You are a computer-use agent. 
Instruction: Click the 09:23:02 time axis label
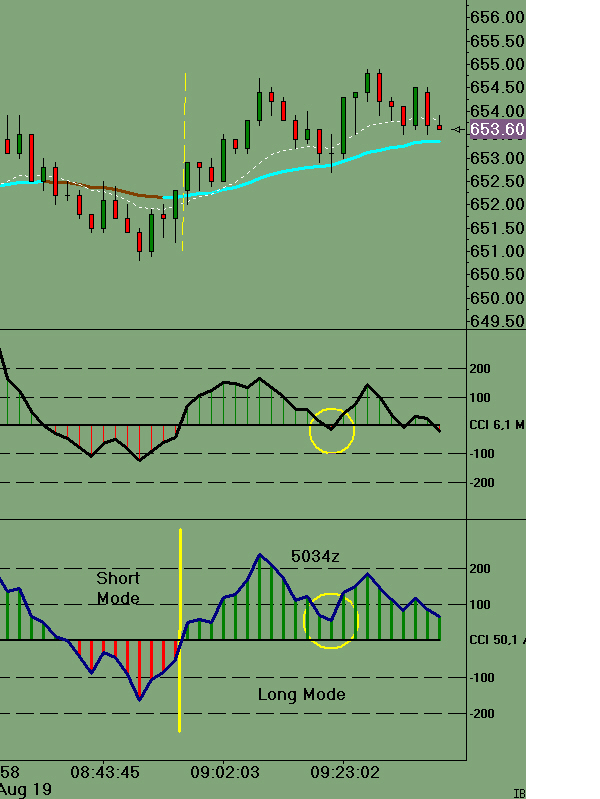[x=345, y=773]
